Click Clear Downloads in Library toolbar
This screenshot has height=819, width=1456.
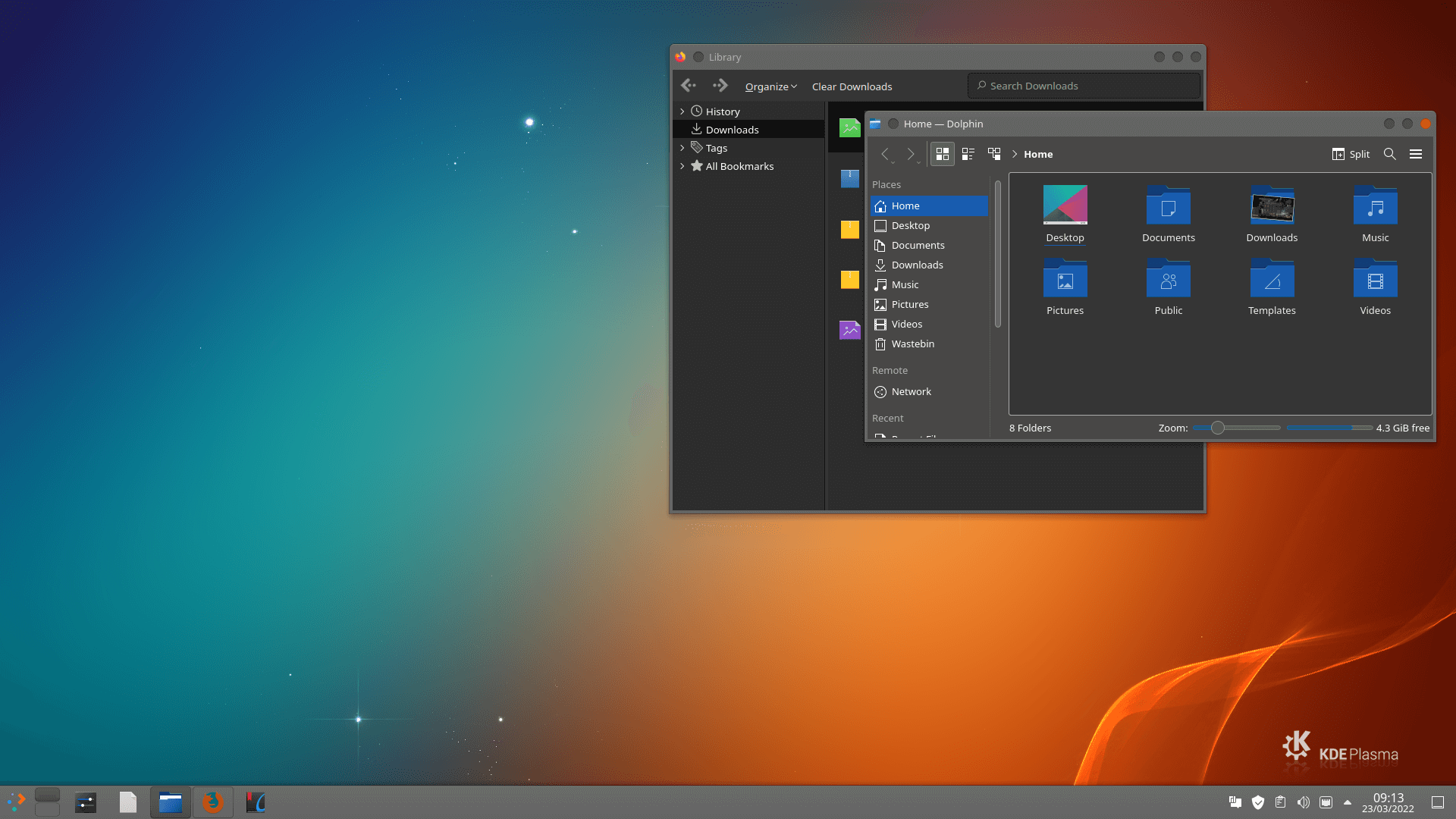pyautogui.click(x=852, y=86)
